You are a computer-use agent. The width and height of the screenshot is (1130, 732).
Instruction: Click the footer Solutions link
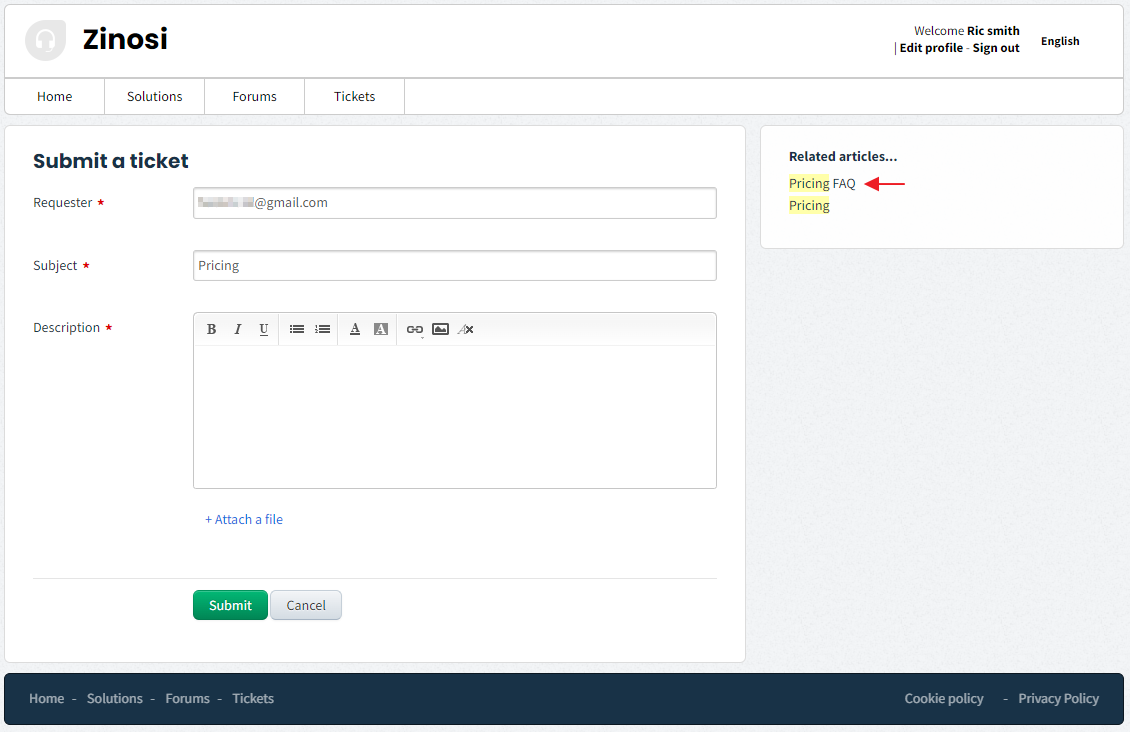[x=115, y=698]
